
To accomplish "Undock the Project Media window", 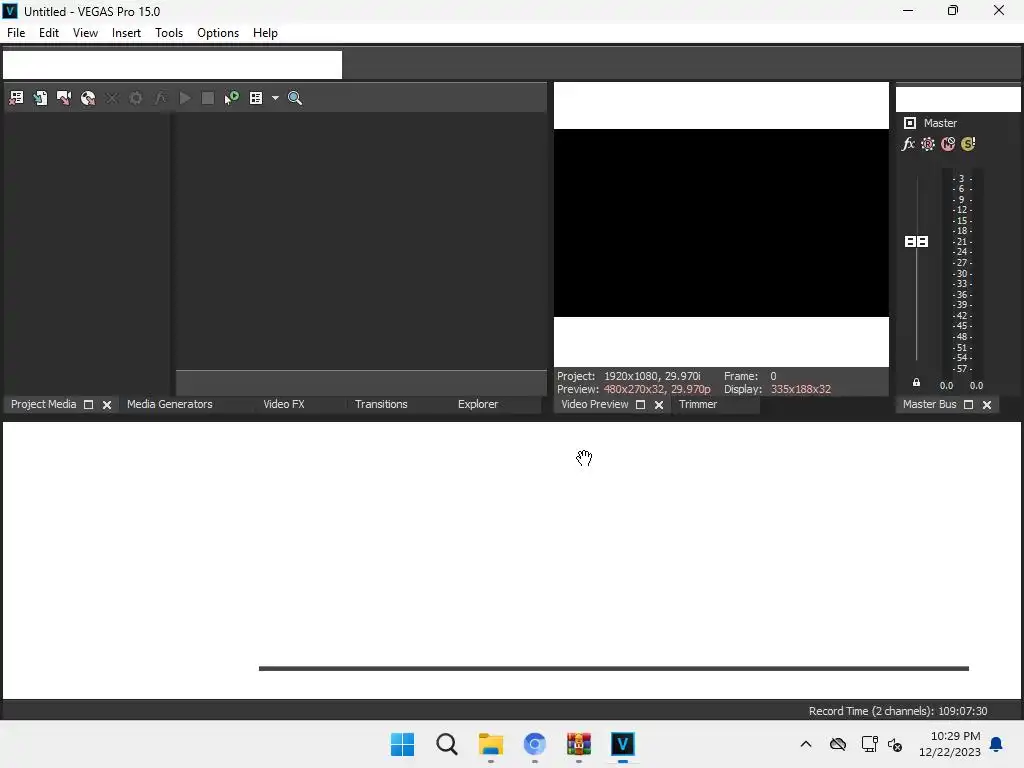I will pyautogui.click(x=89, y=405).
